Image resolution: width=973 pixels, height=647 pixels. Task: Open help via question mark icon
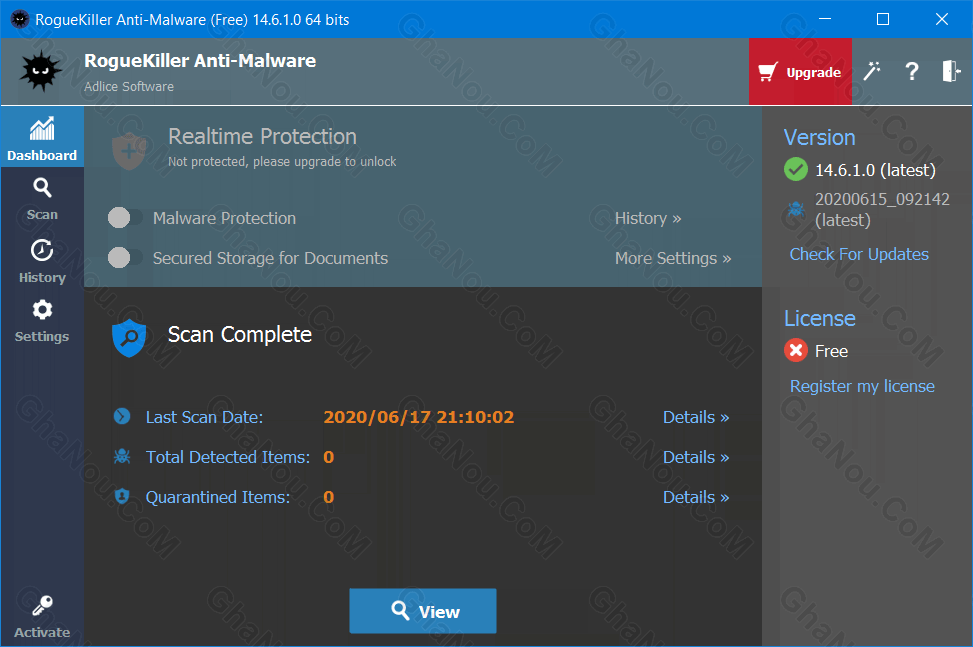911,71
